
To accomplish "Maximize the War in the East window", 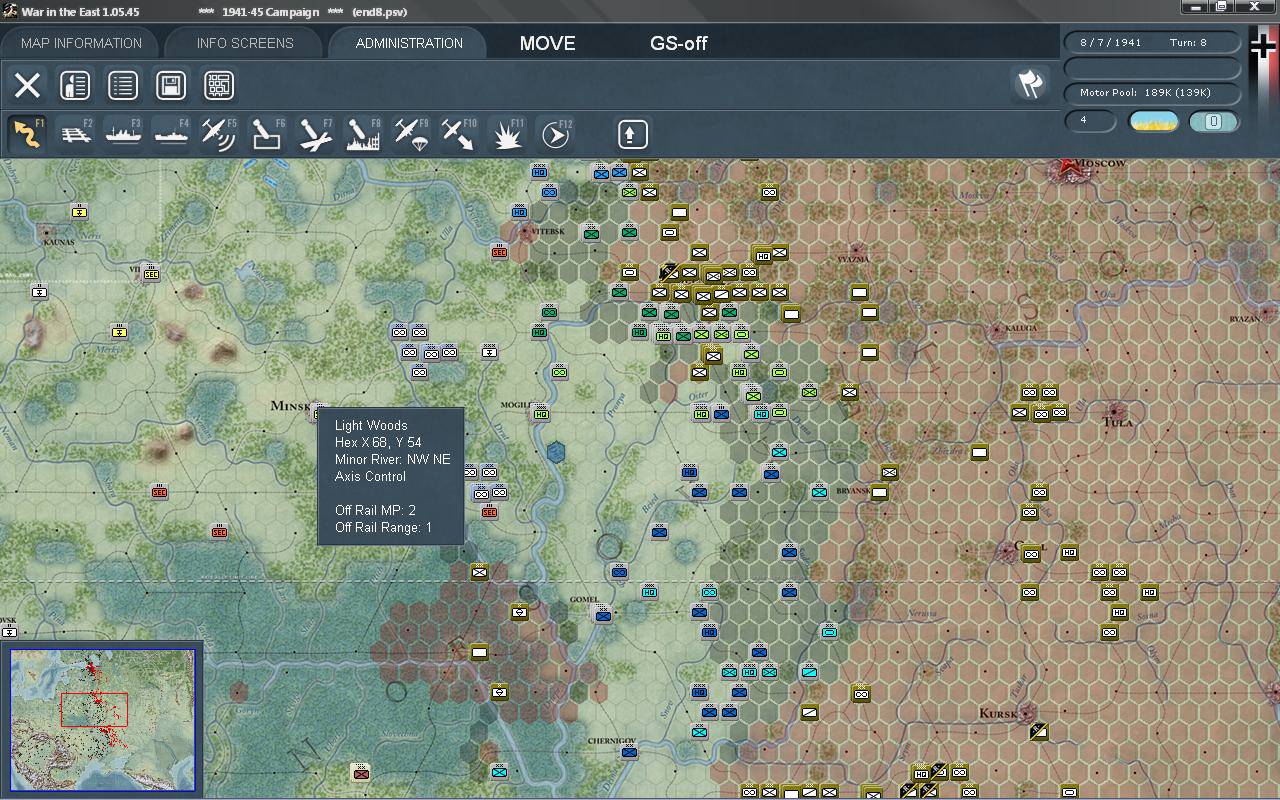I will (1221, 7).
